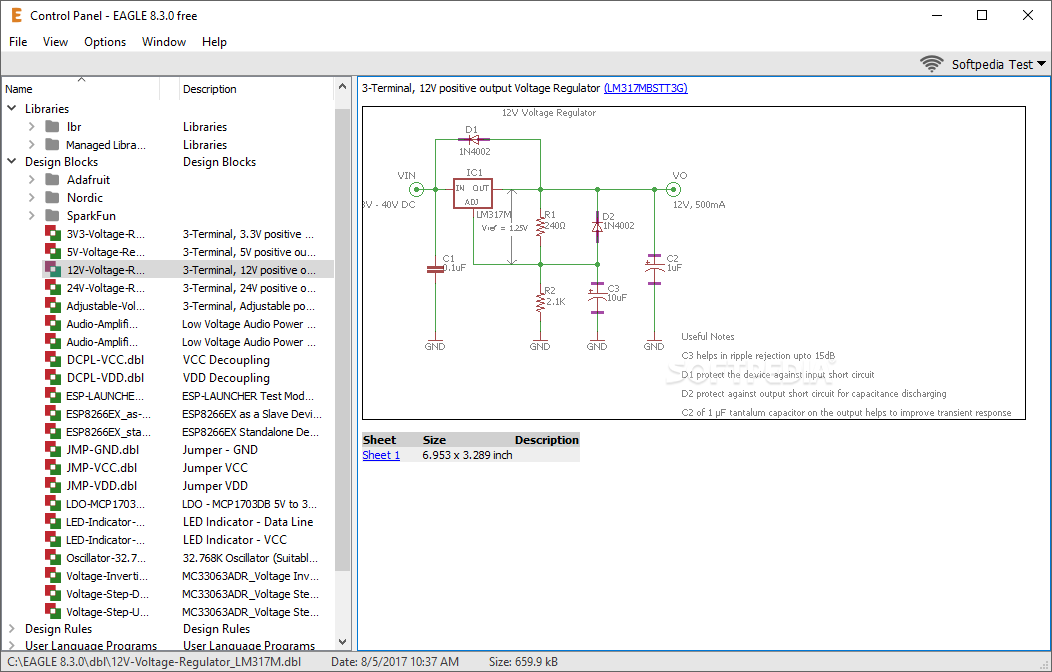Click the Voltage-Inverting block icon
The height and width of the screenshot is (672, 1052).
(x=53, y=575)
